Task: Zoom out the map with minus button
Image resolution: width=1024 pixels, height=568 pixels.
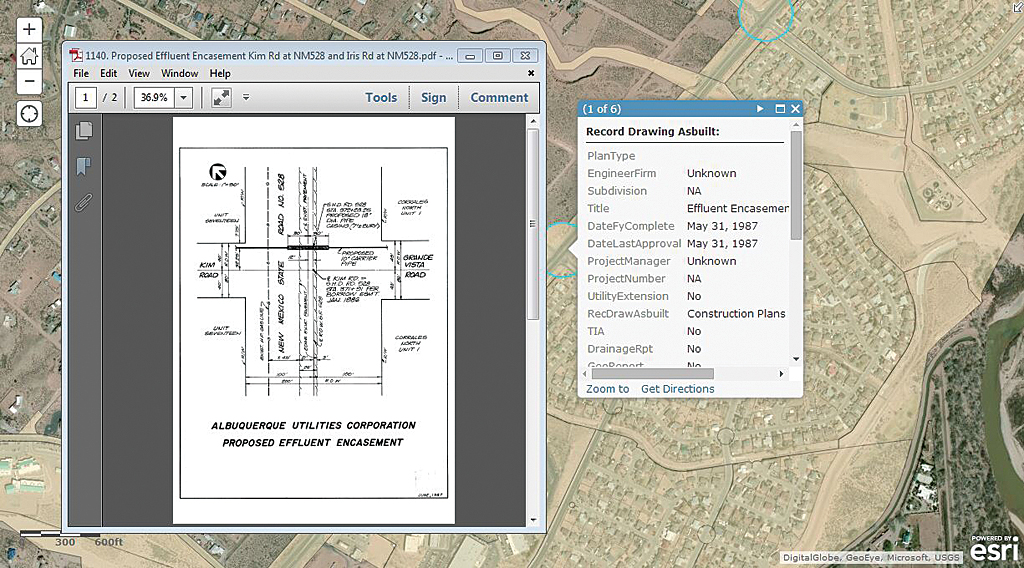Action: click(x=29, y=81)
